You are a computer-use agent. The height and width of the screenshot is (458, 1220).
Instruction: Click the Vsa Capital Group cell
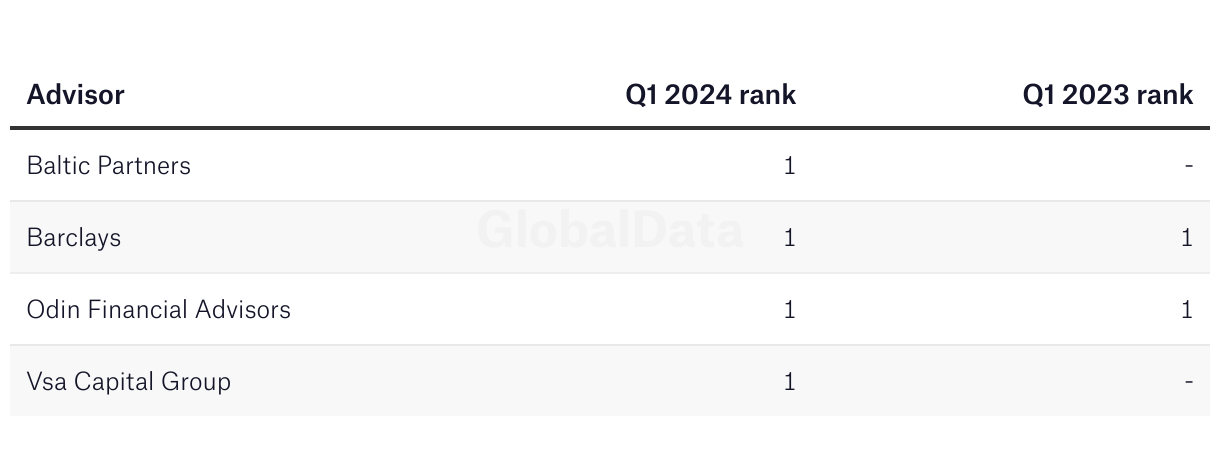point(129,381)
